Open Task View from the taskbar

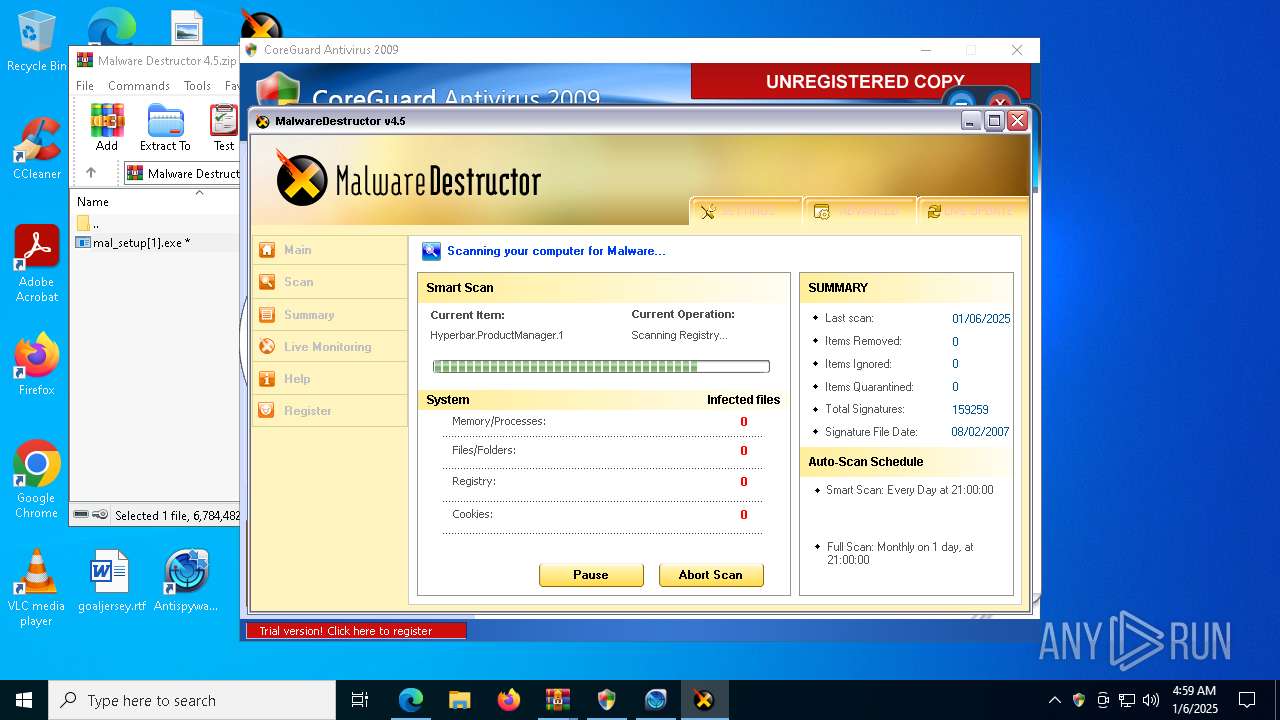tap(360, 700)
